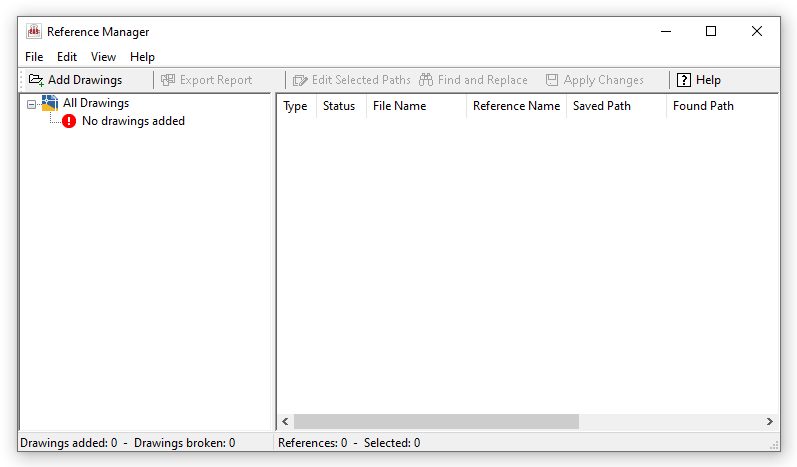Click the Help toolbar button label
This screenshot has width=797, height=467.
(708, 80)
